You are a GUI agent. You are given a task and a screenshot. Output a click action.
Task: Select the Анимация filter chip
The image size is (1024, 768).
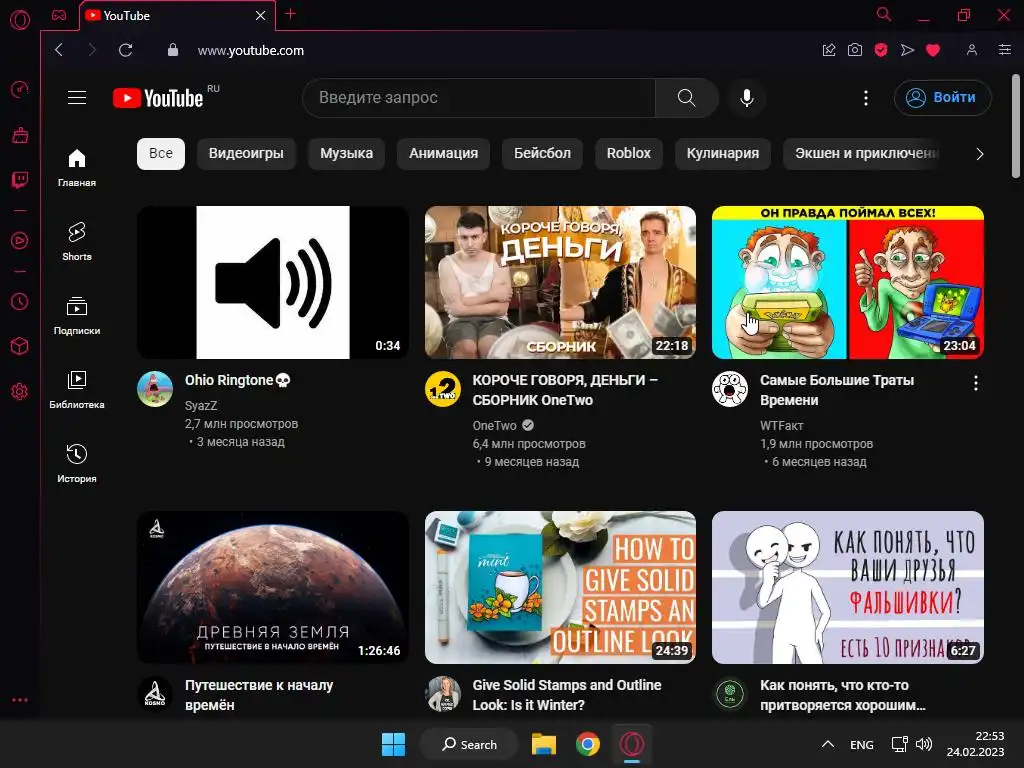point(443,153)
